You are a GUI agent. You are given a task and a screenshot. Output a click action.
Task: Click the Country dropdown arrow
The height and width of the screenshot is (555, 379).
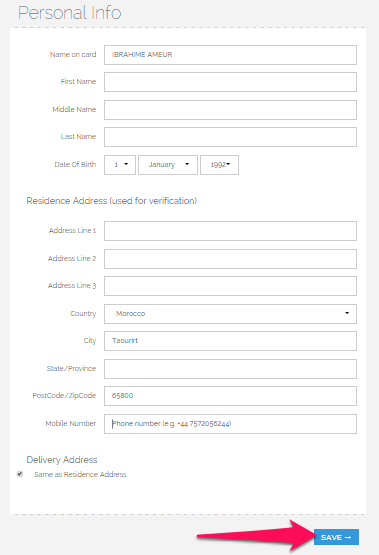[347, 313]
